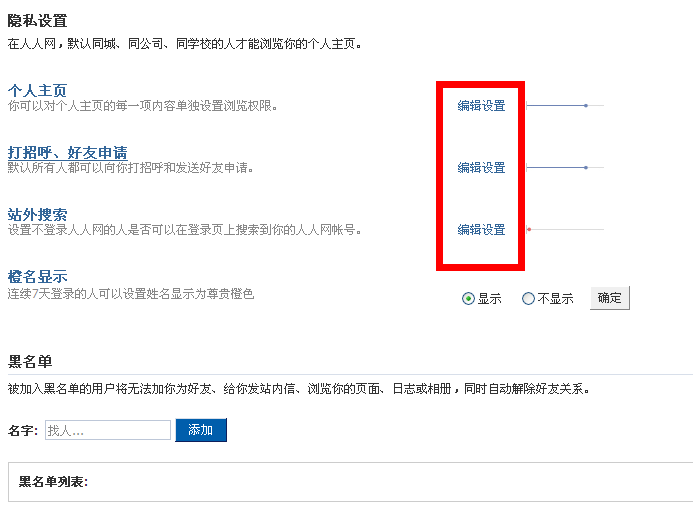
Task: Open 编辑设置 for 打招呼、好友申请
Action: [481, 168]
